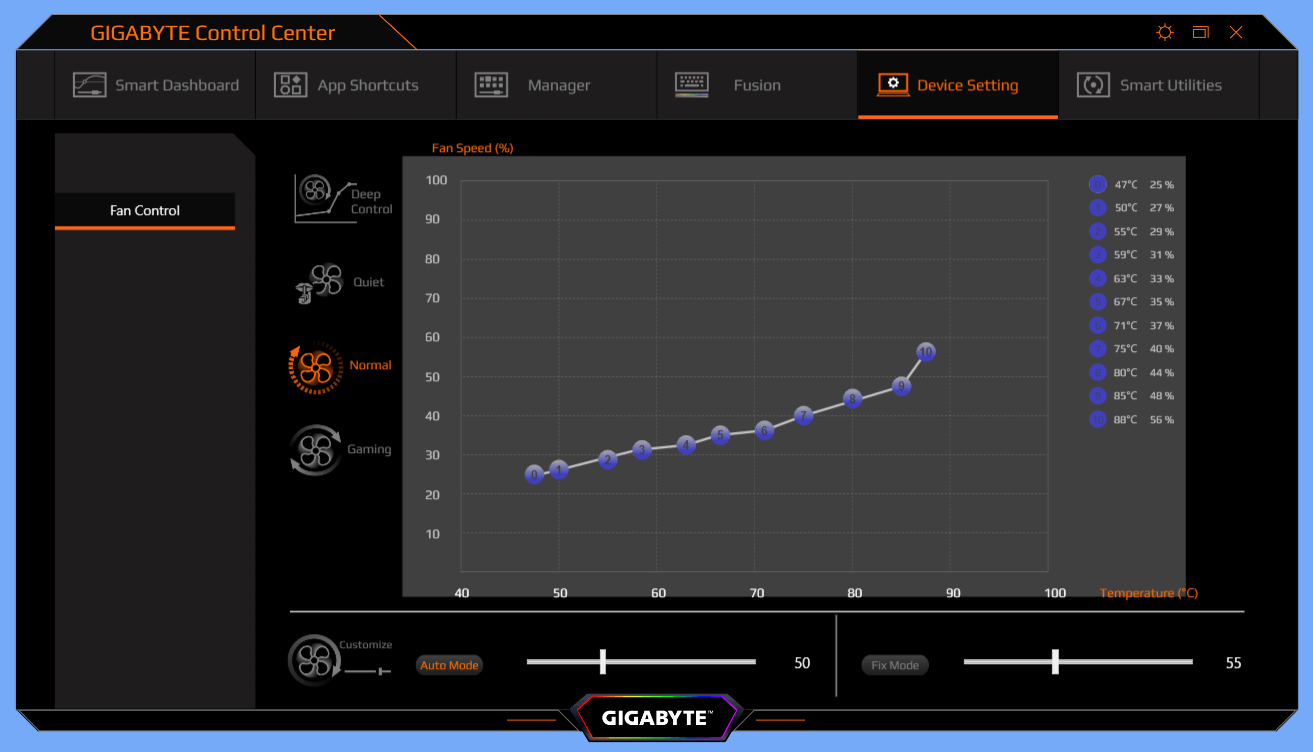The image size is (1313, 752).
Task: Select curve point 9 on the graph
Action: 902,386
